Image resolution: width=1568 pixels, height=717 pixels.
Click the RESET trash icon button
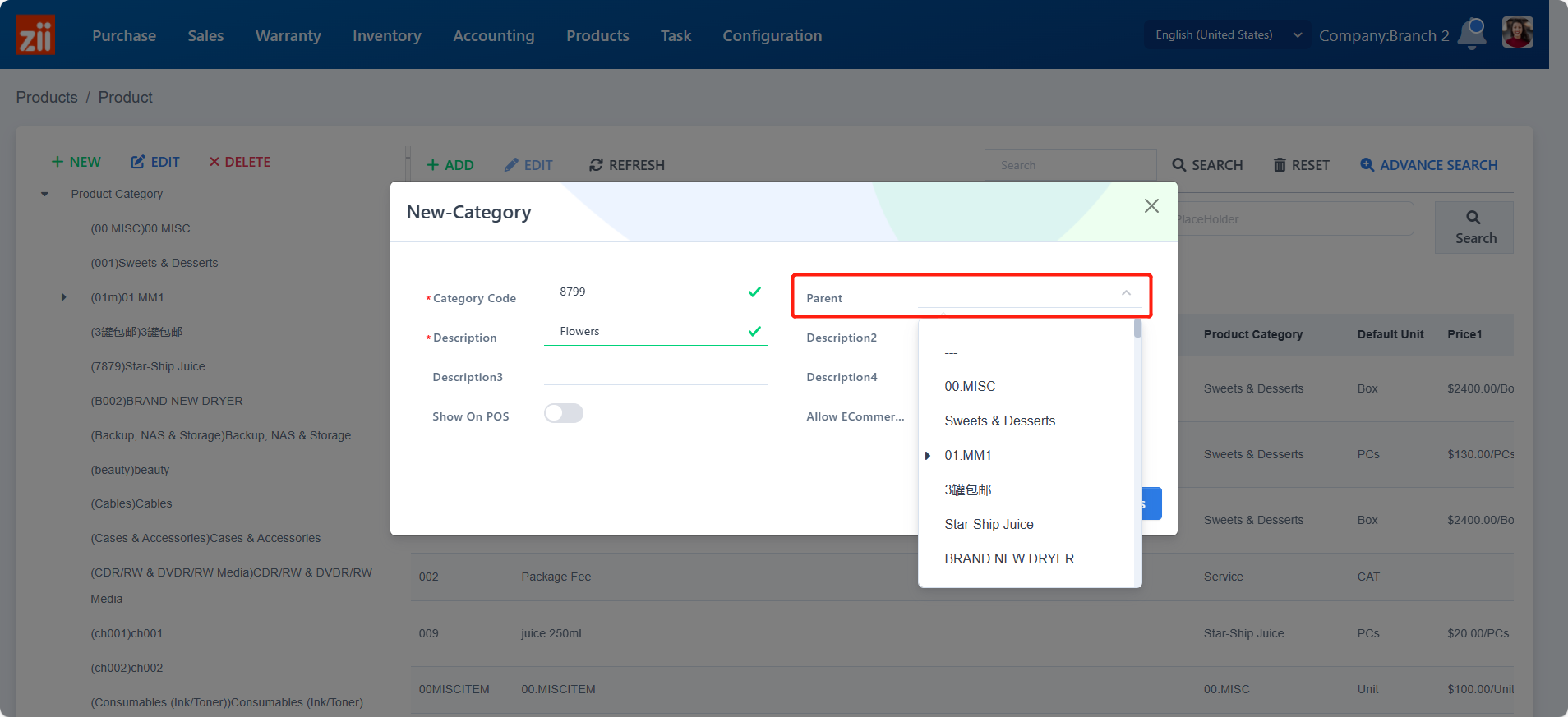click(x=1301, y=165)
